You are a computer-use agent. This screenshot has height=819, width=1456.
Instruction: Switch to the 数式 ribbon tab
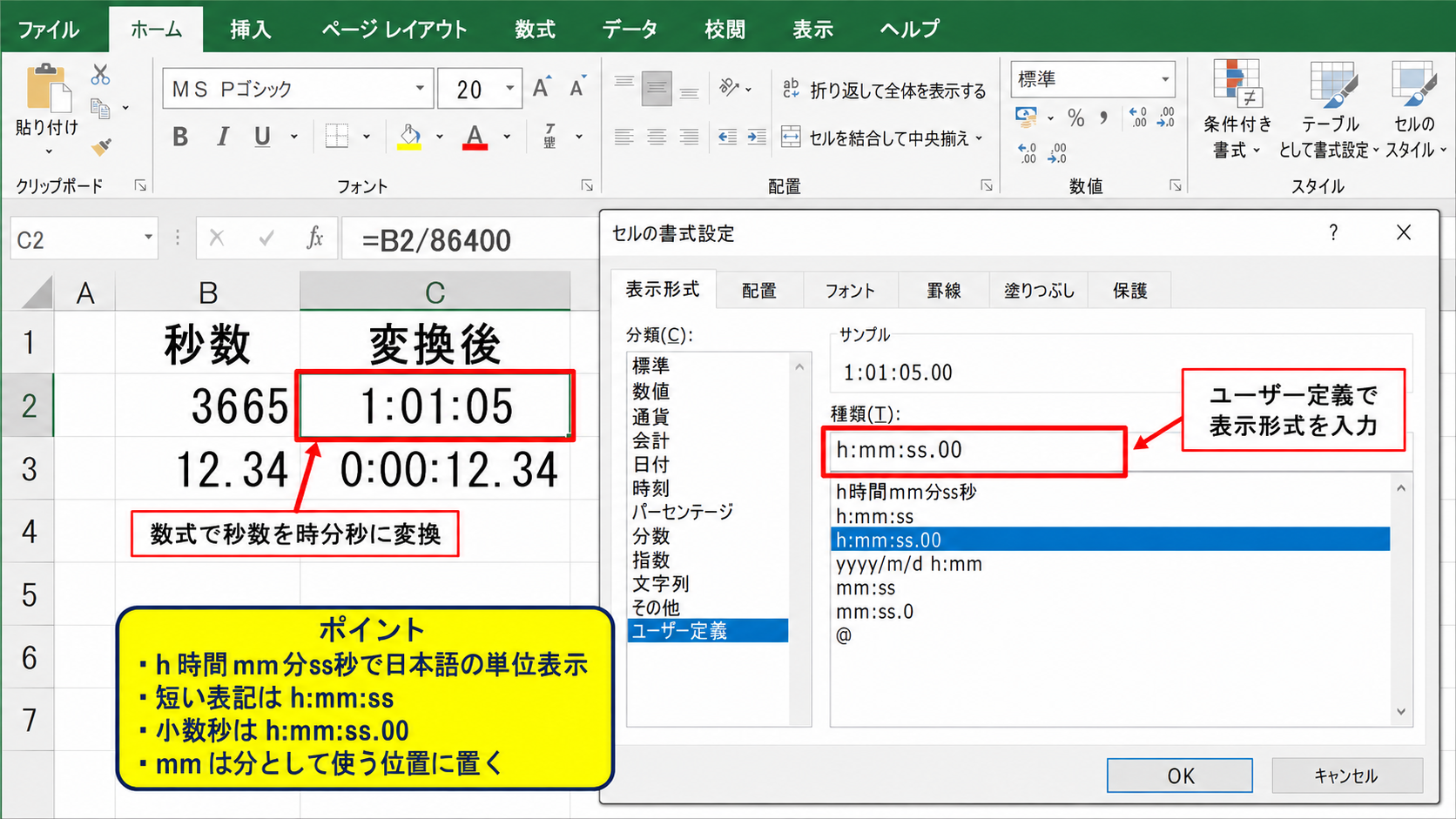pyautogui.click(x=535, y=29)
